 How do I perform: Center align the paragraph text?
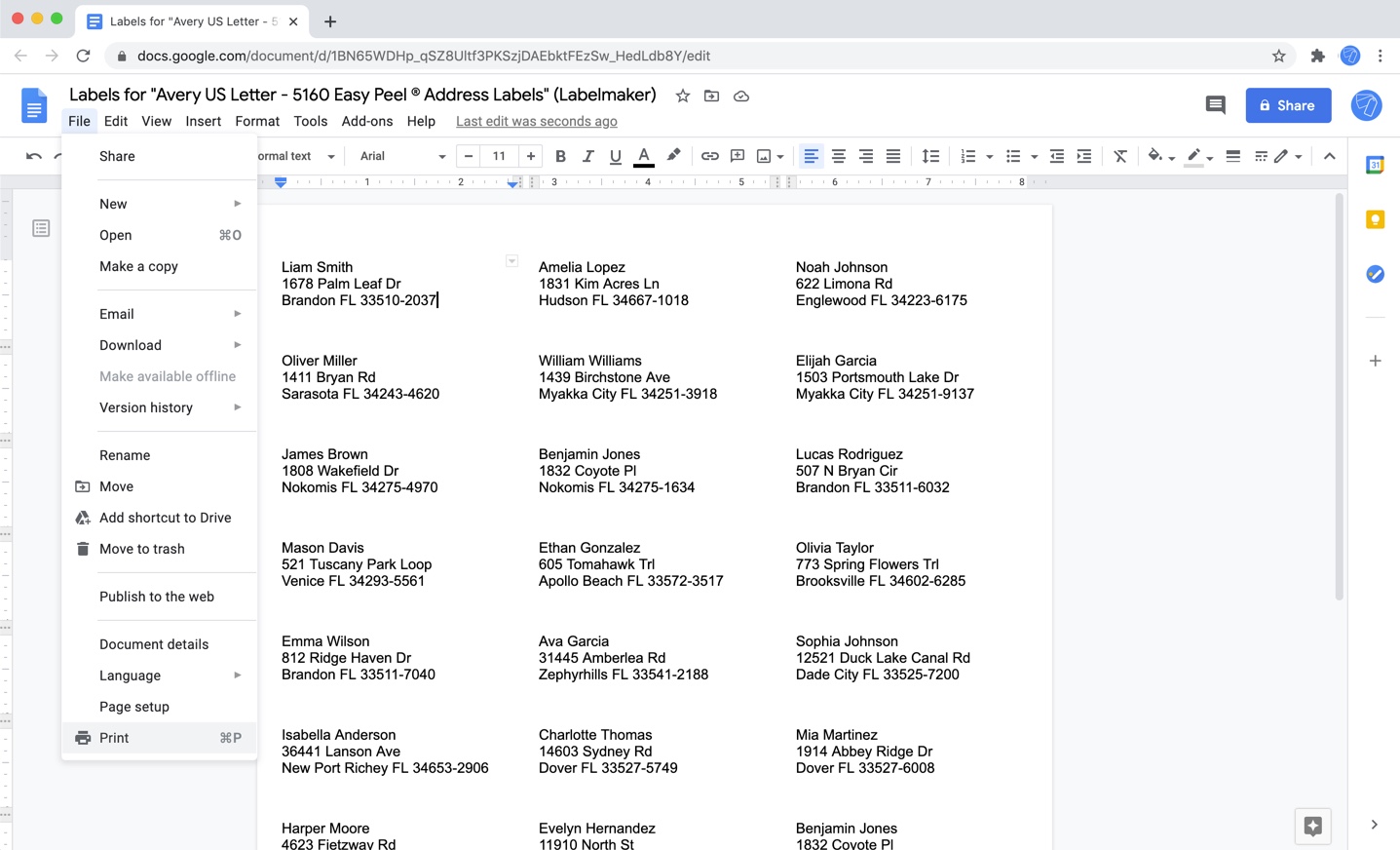(x=839, y=156)
